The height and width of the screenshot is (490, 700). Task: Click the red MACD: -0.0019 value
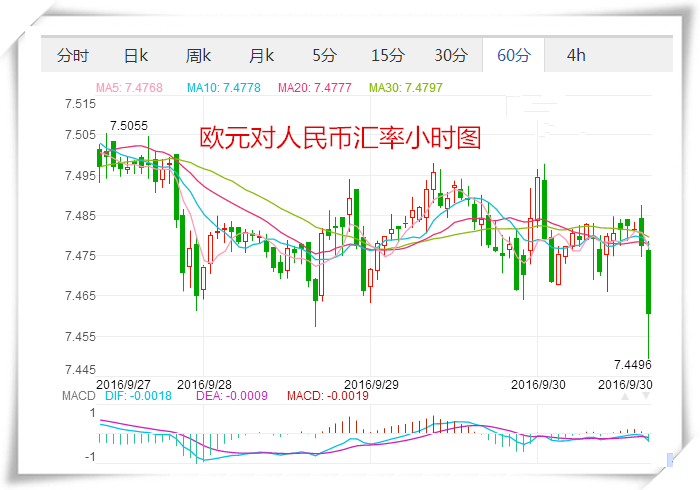pos(328,396)
